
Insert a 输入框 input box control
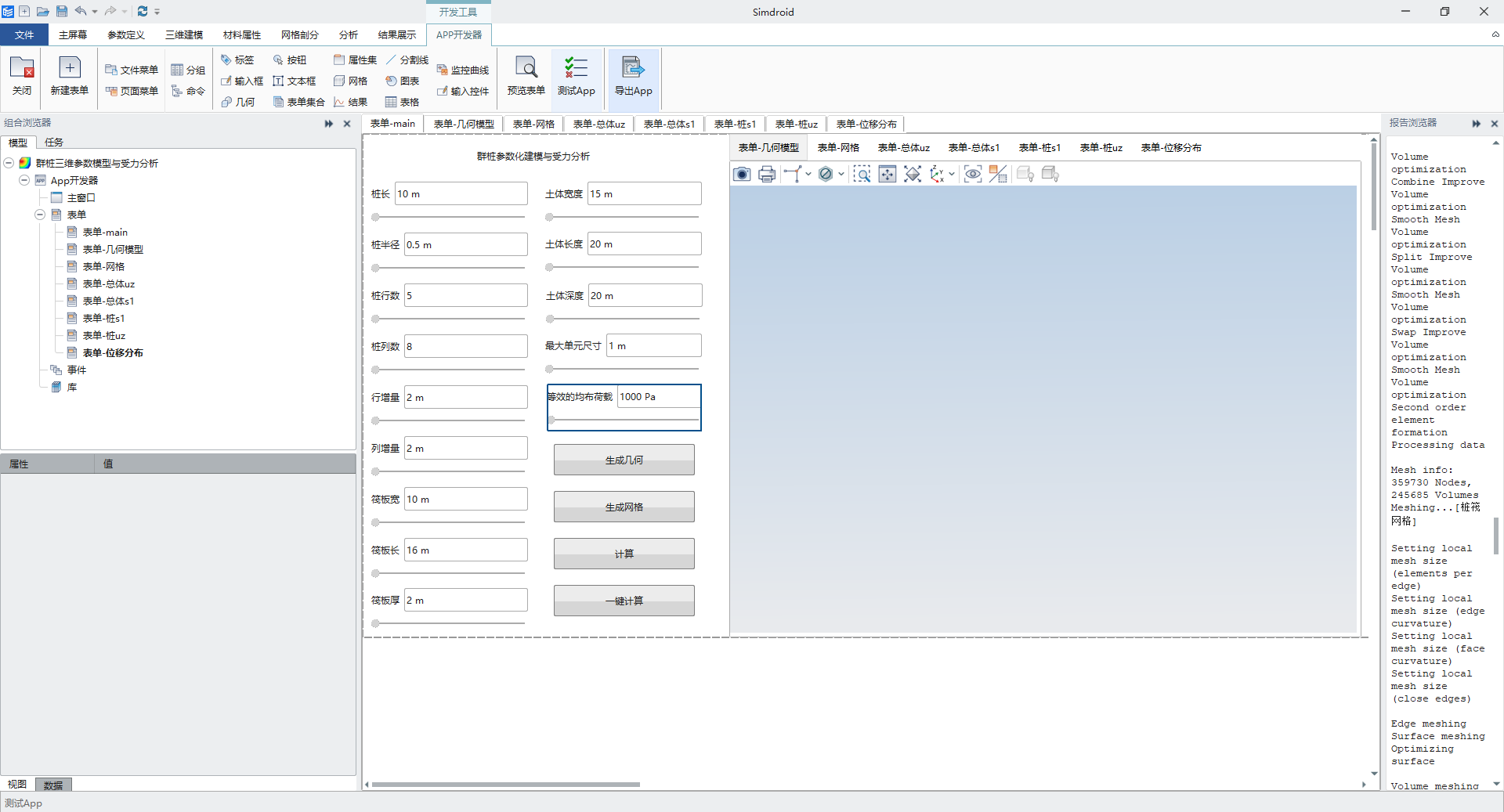click(x=242, y=81)
